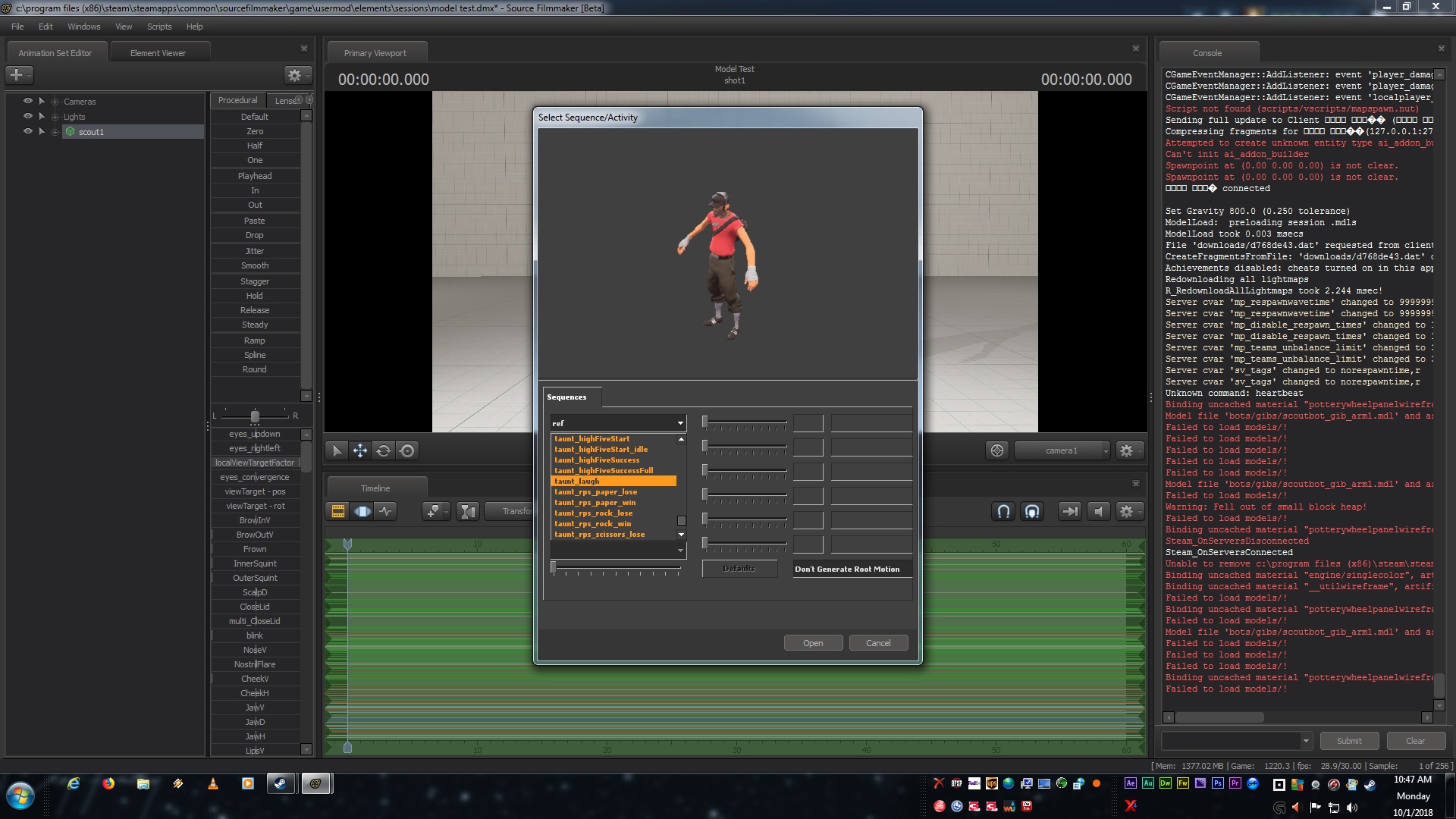Open the Scripts menu
Viewport: 1456px width, 819px height.
[x=158, y=27]
